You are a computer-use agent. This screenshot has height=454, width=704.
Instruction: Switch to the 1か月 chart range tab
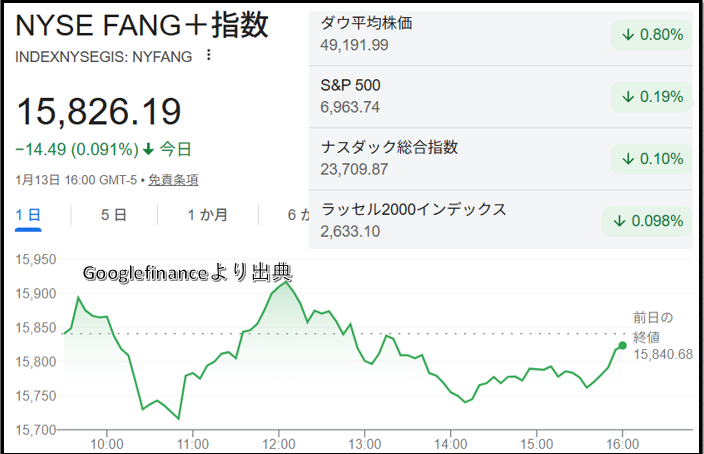[207, 214]
